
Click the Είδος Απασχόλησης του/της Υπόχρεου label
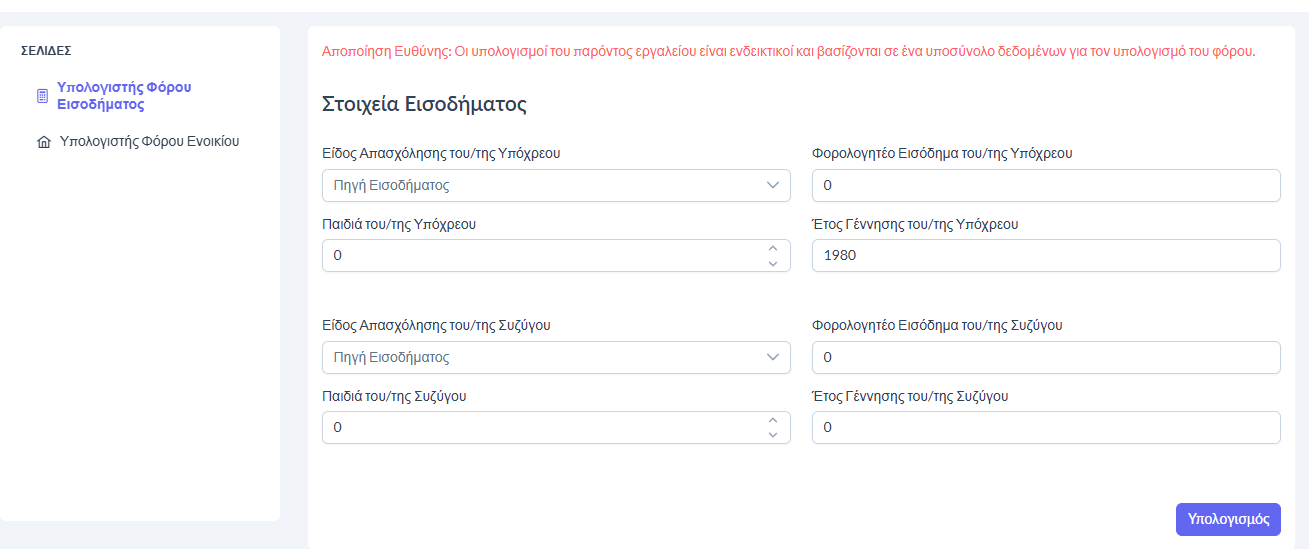(x=441, y=153)
